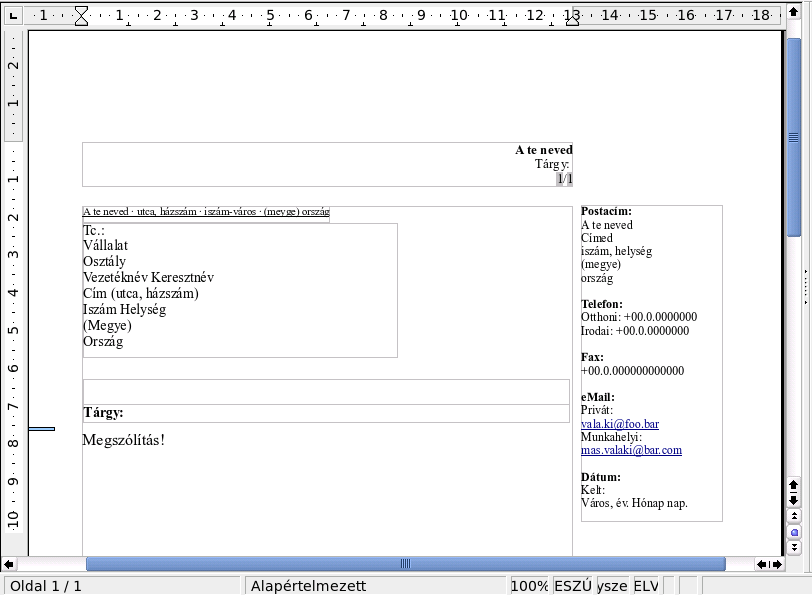Click the scroll-left arrow at the left end of the horizontal scrollbar
The width and height of the screenshot is (812, 595).
click(x=9, y=564)
